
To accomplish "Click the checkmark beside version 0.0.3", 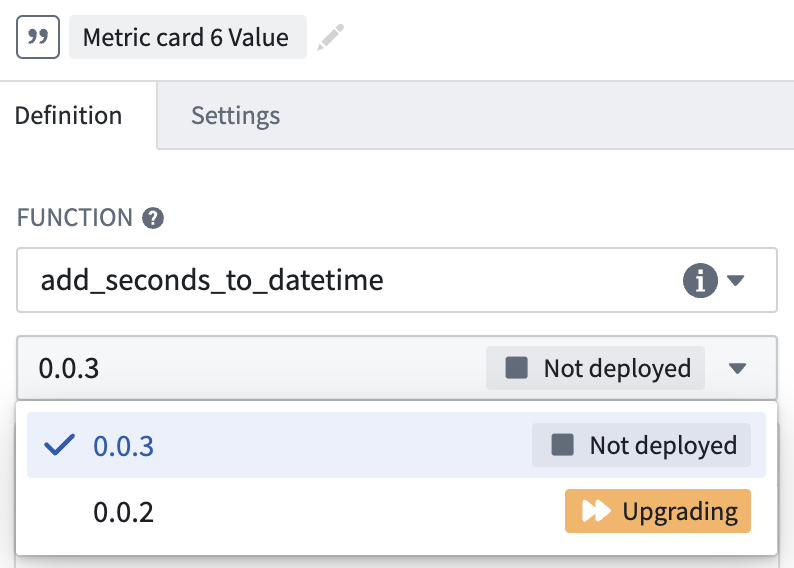I will tap(59, 445).
